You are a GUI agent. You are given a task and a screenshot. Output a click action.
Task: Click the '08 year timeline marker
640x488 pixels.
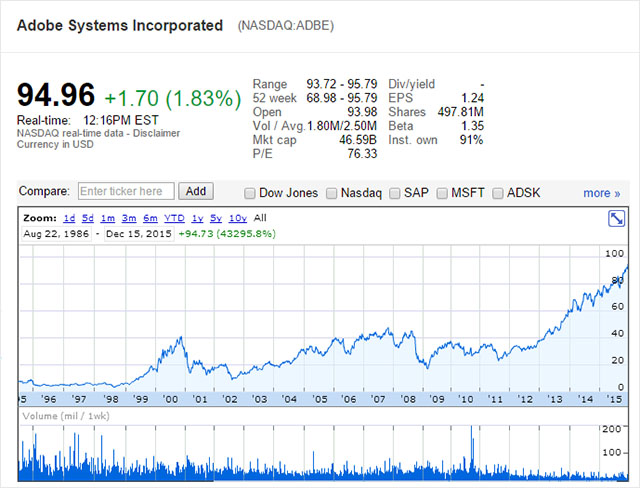point(408,399)
